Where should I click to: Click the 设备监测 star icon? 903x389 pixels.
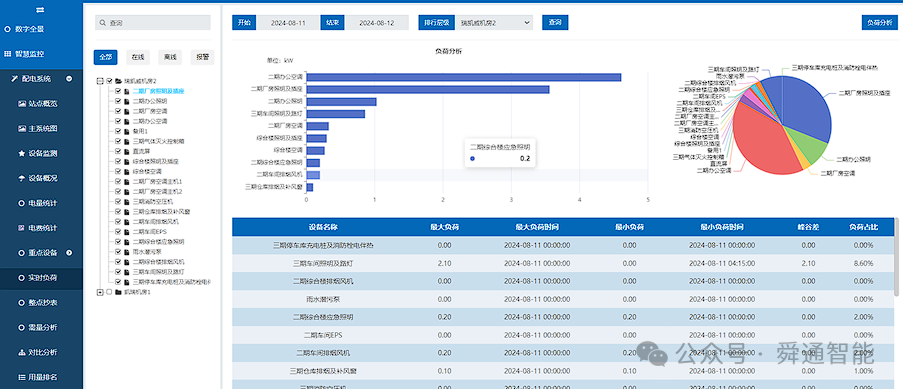22,153
